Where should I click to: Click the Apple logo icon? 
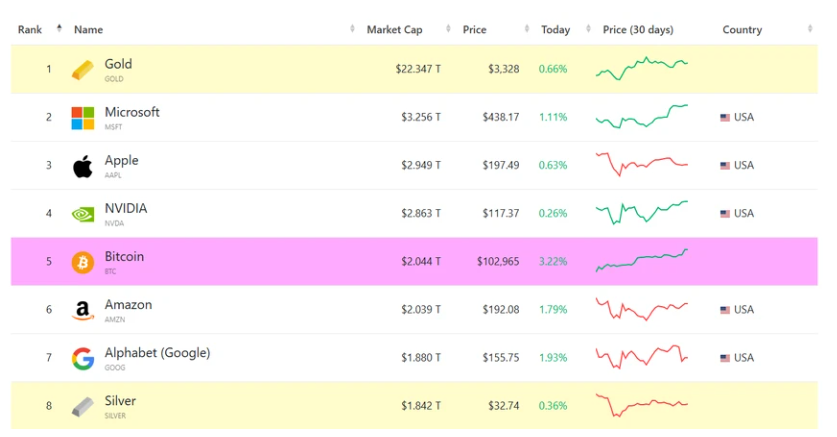(82, 166)
